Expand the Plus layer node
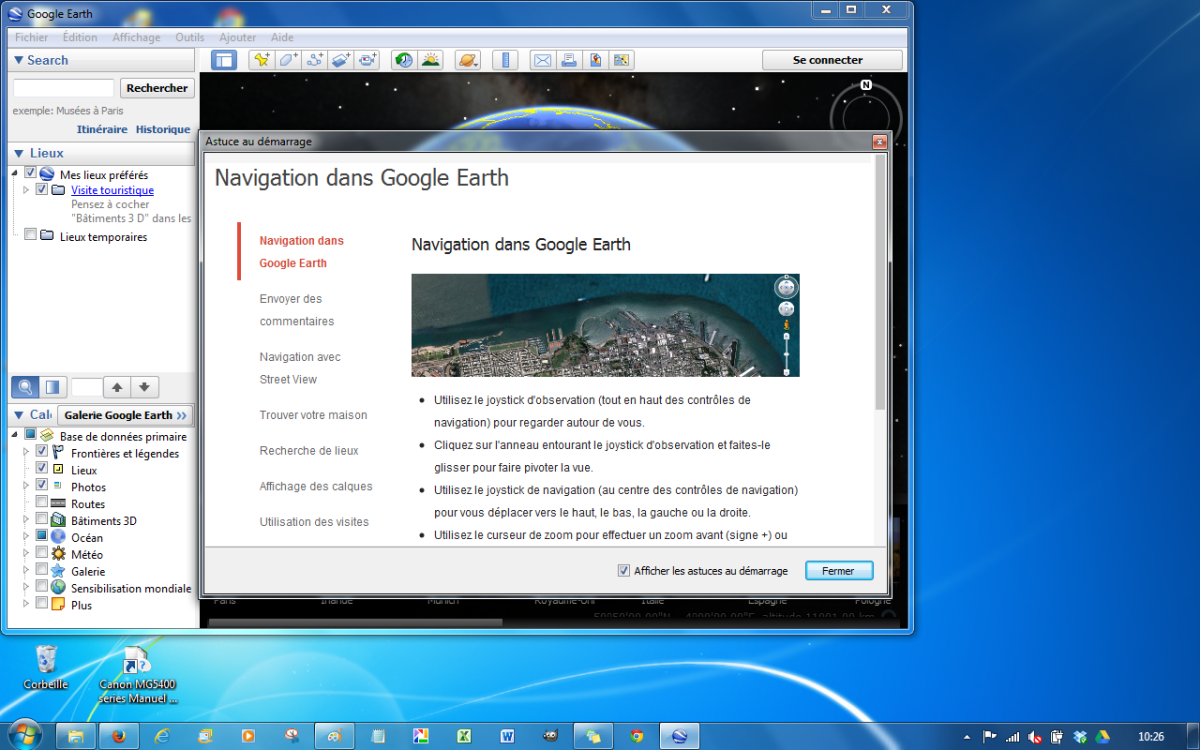Screen dimensions: 1200x750 coord(26,605)
